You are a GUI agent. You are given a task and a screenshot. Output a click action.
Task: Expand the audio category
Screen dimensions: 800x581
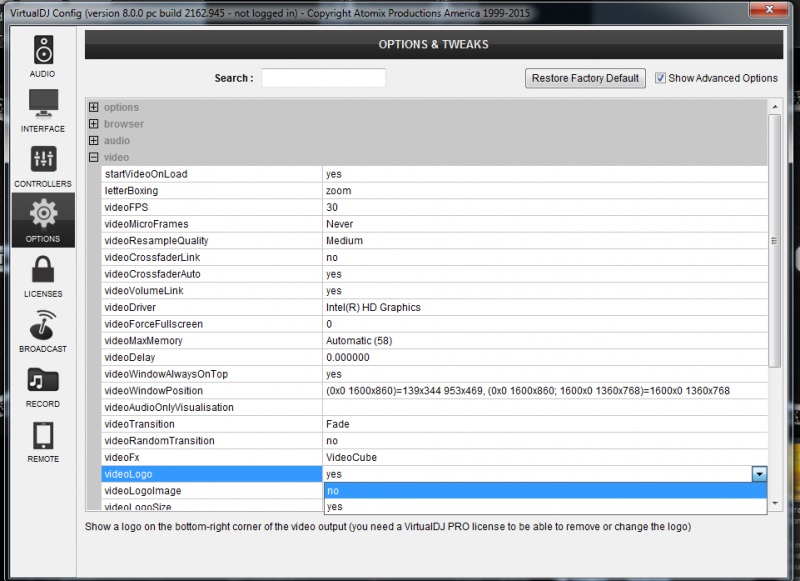[94, 140]
